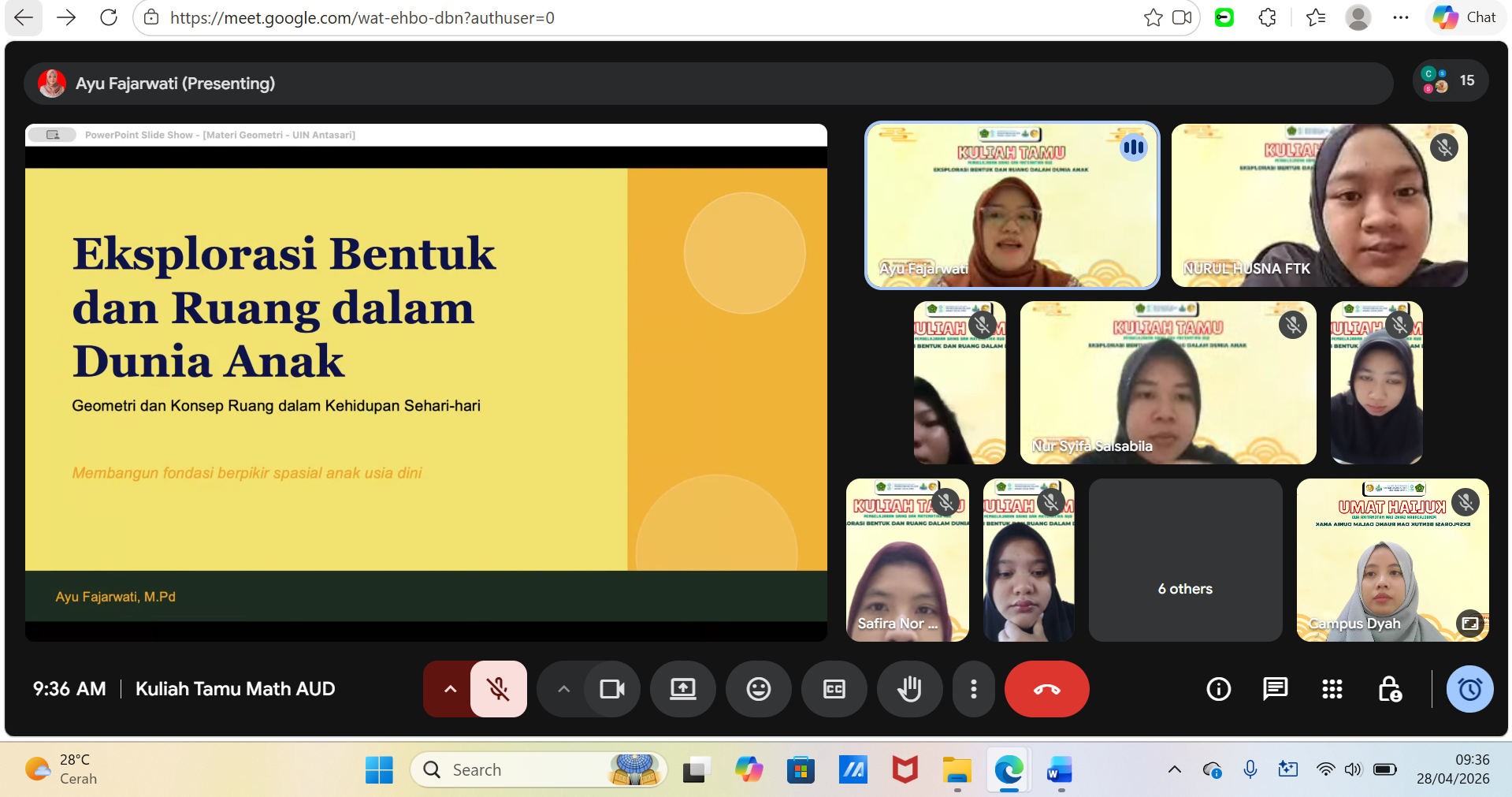The height and width of the screenshot is (797, 1512).
Task: Click Ayu Fajarwati's presenter avatar
Action: coord(52,84)
